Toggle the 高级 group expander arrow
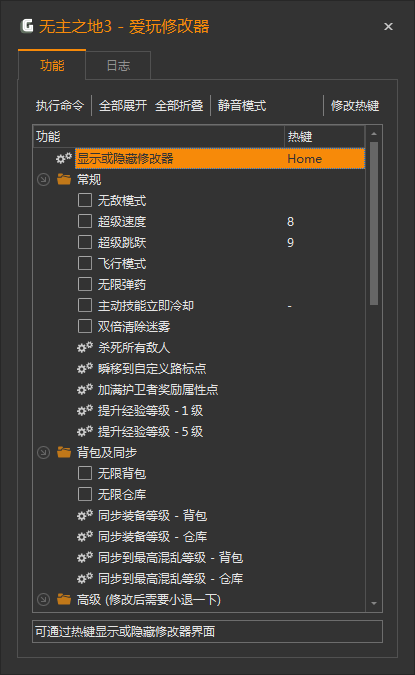Viewport: 415px width, 675px height. click(43, 600)
